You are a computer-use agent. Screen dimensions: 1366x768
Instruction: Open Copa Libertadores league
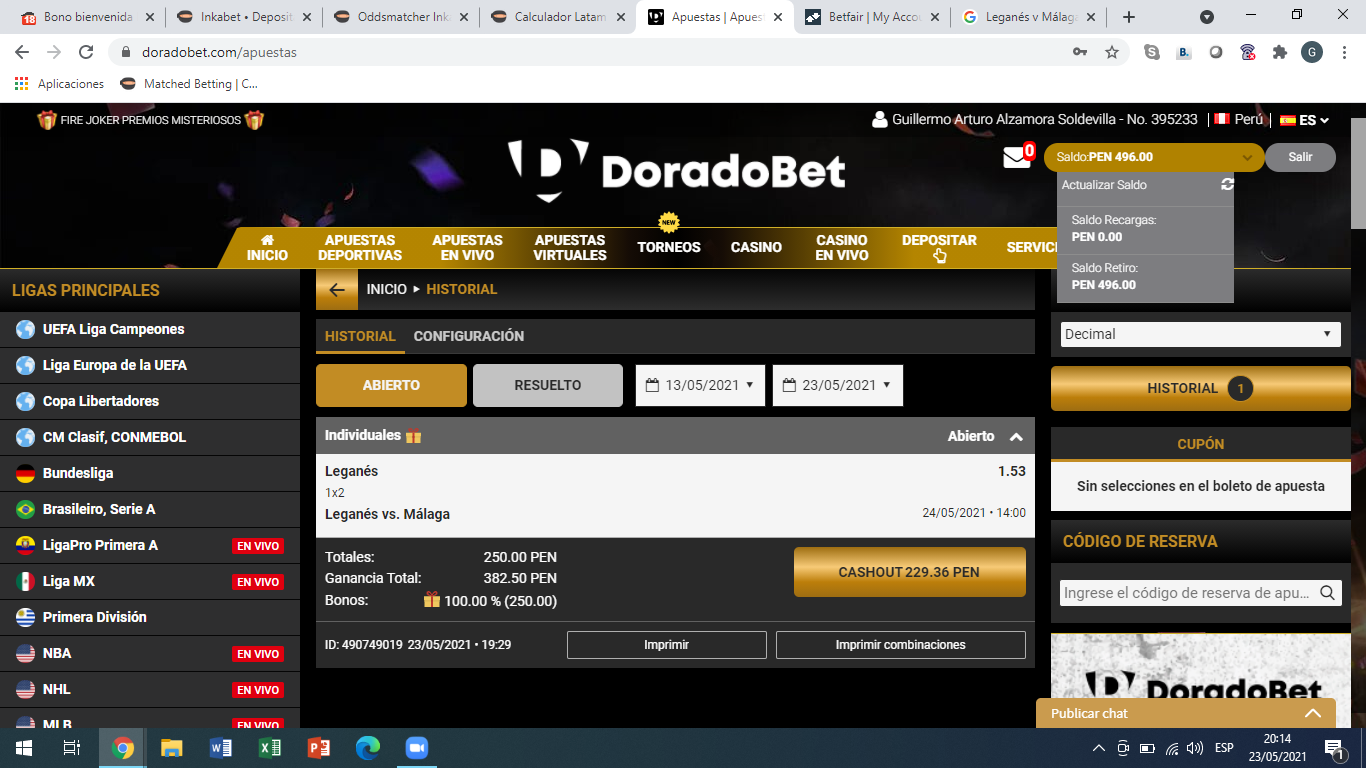point(150,401)
